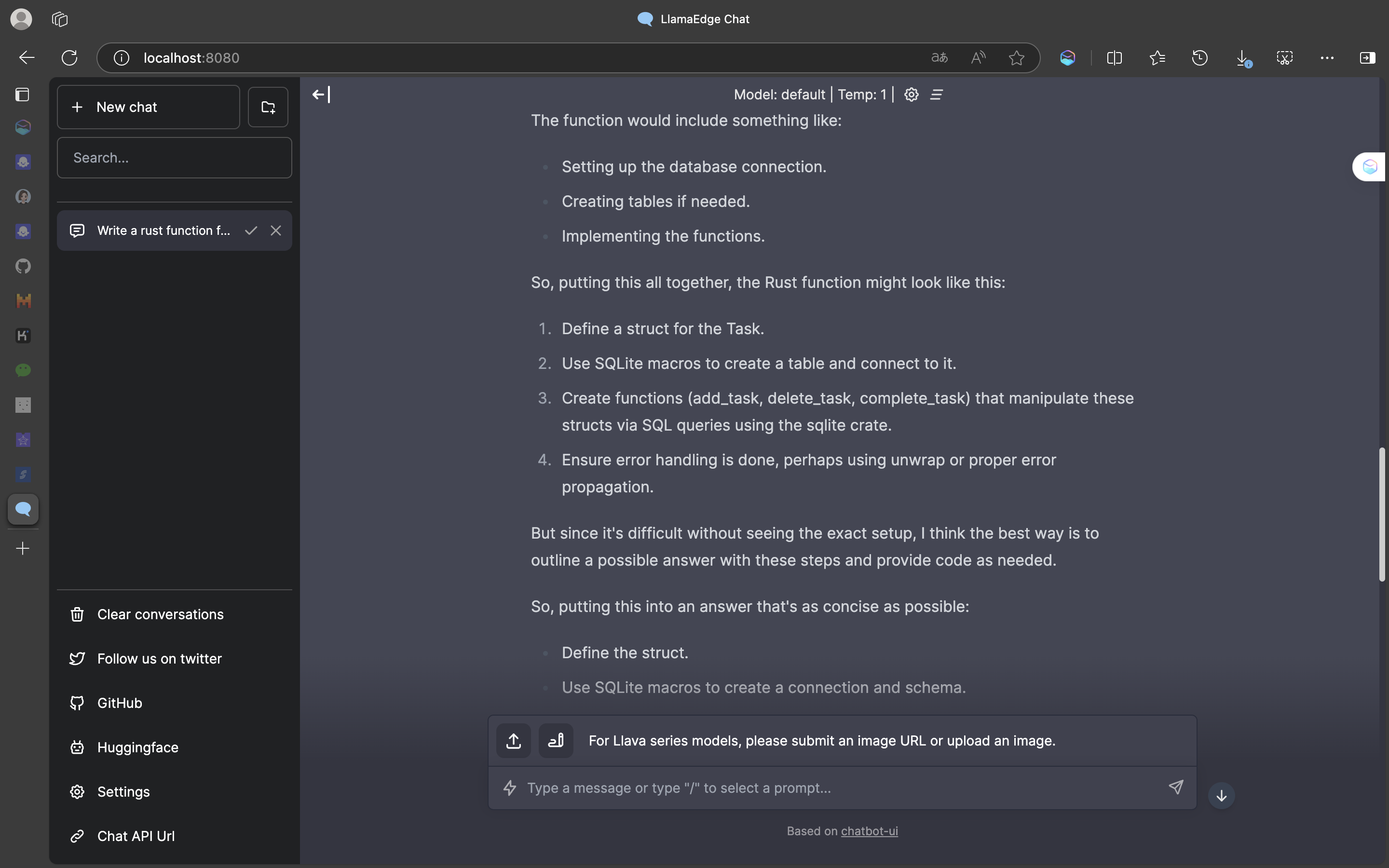Click the new folder icon button

point(268,107)
